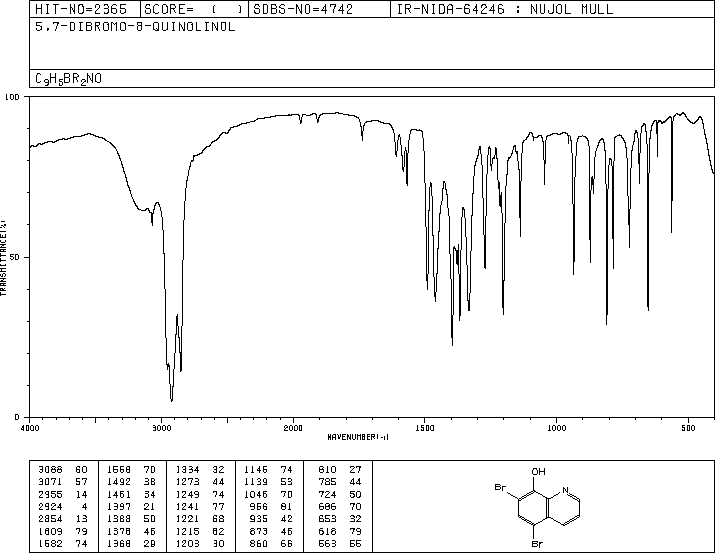The height and width of the screenshot is (553, 715).
Task: Select peak table entry 724
Action: [340, 494]
